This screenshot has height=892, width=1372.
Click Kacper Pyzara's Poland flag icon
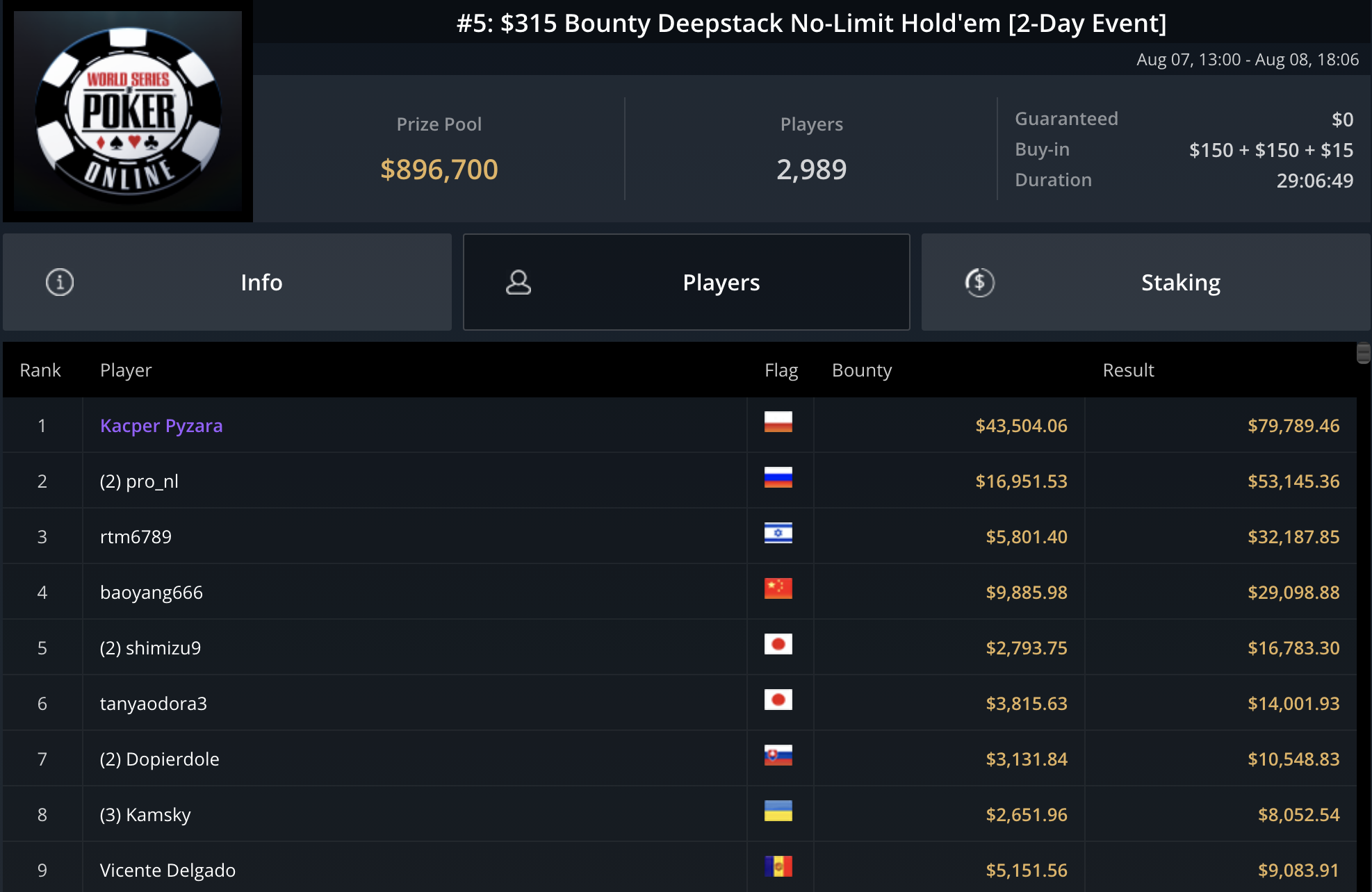tap(778, 422)
